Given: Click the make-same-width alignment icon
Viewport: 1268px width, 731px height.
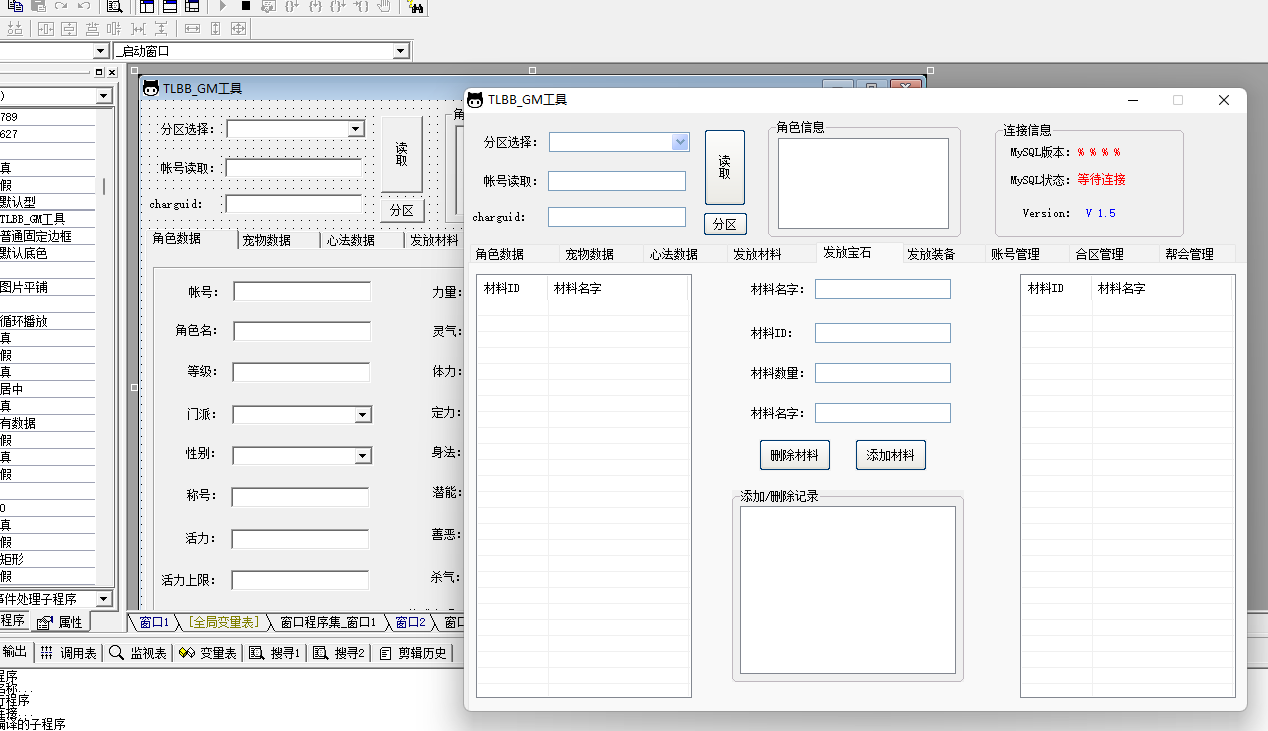Looking at the screenshot, I should coord(192,29).
